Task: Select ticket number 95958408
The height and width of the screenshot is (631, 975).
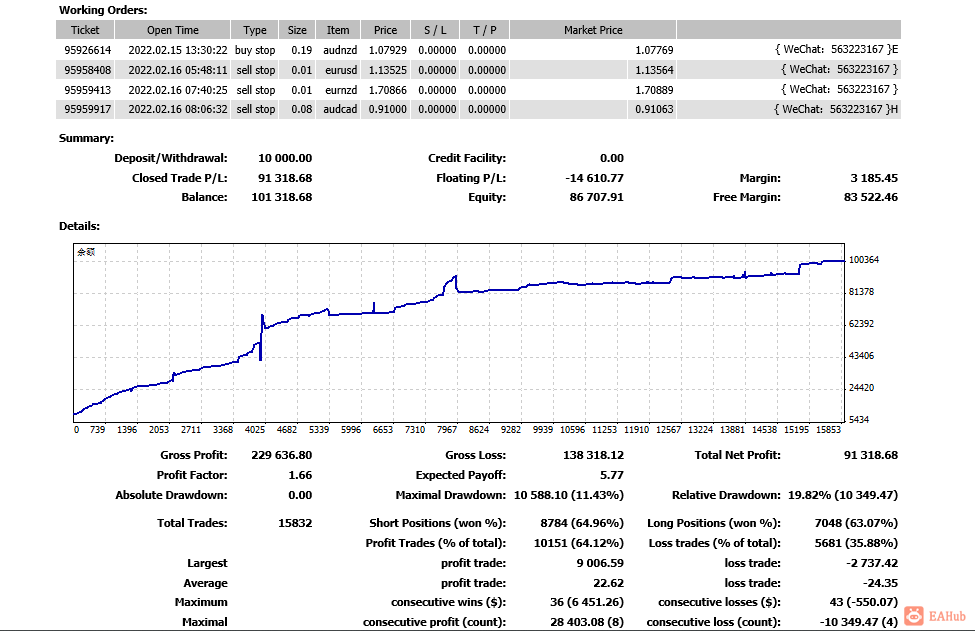Action: point(88,70)
